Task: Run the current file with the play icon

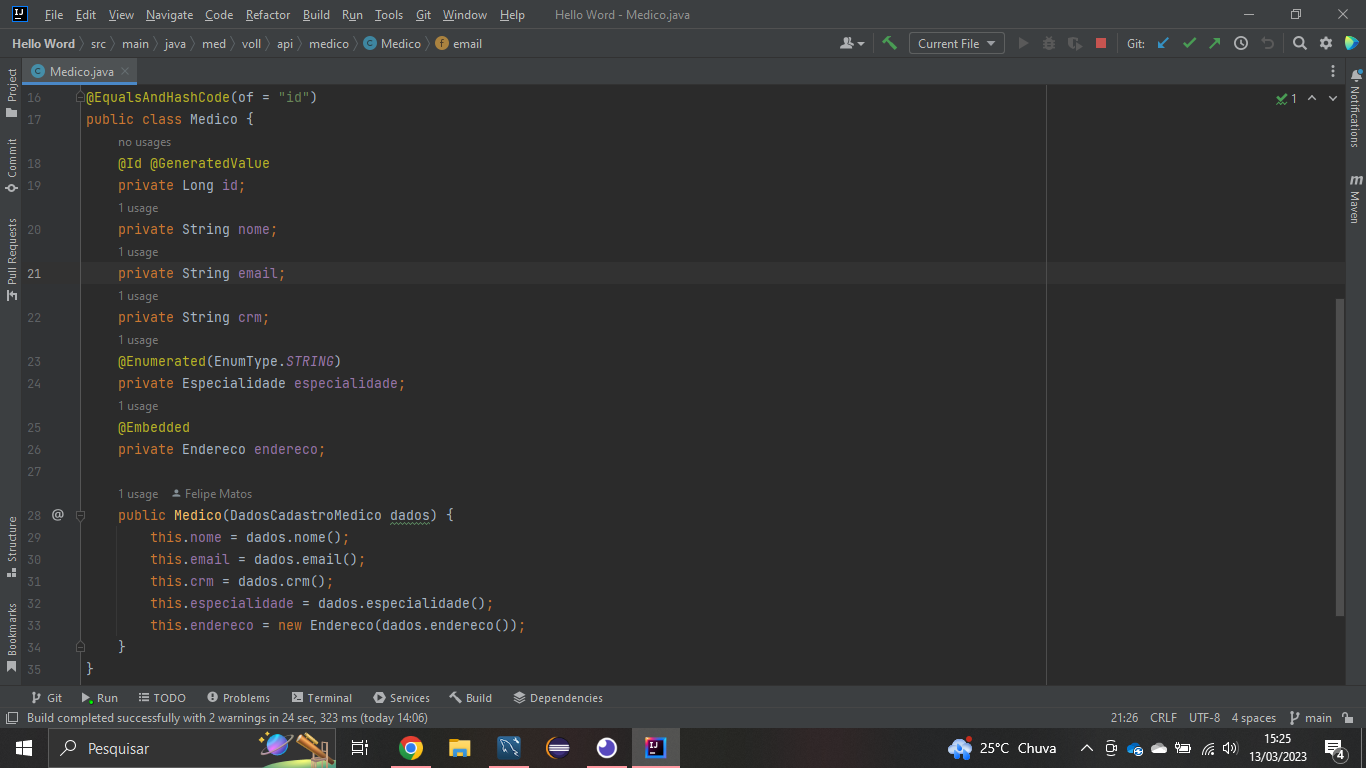Action: [1023, 43]
